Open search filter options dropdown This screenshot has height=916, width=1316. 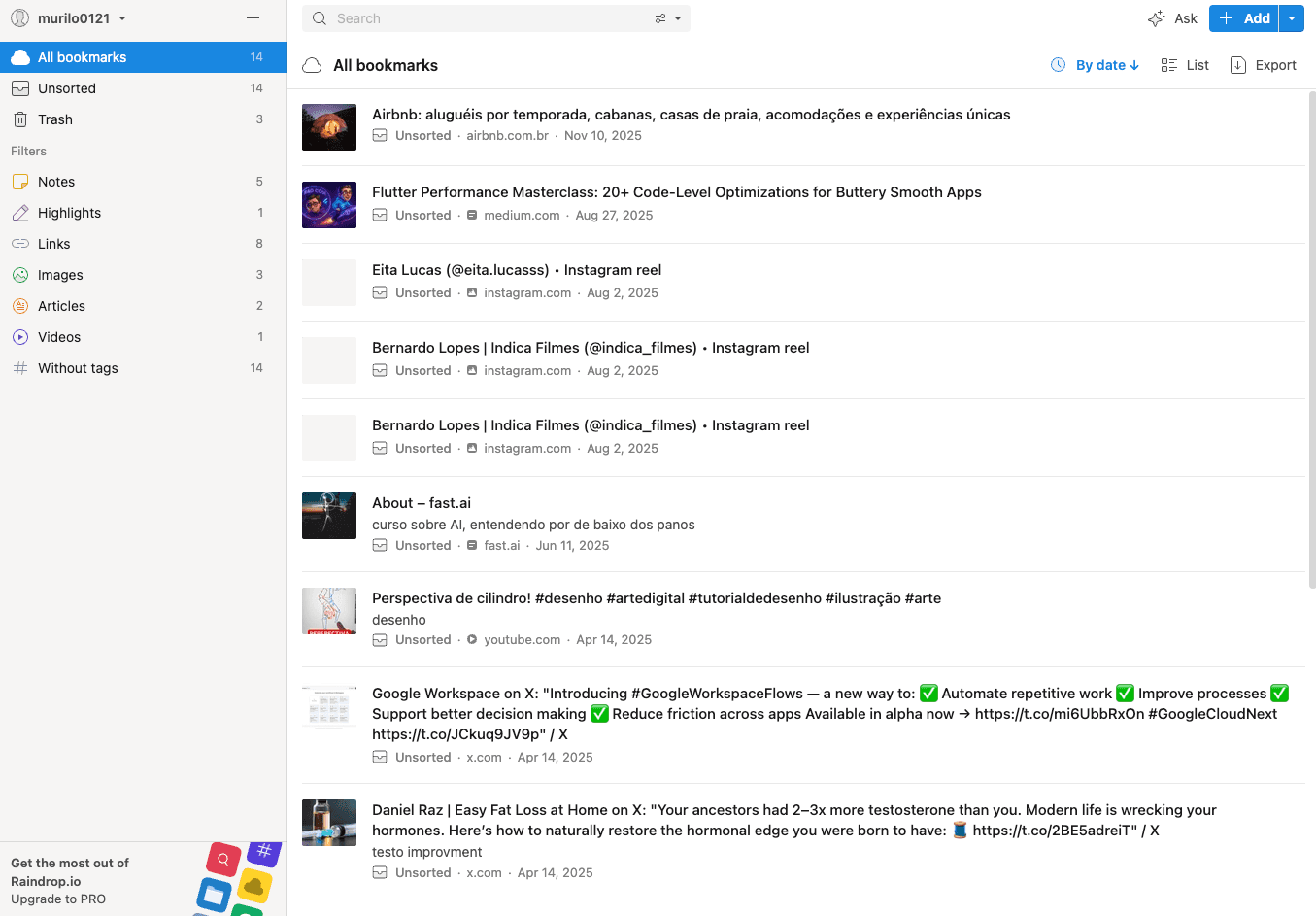[667, 18]
